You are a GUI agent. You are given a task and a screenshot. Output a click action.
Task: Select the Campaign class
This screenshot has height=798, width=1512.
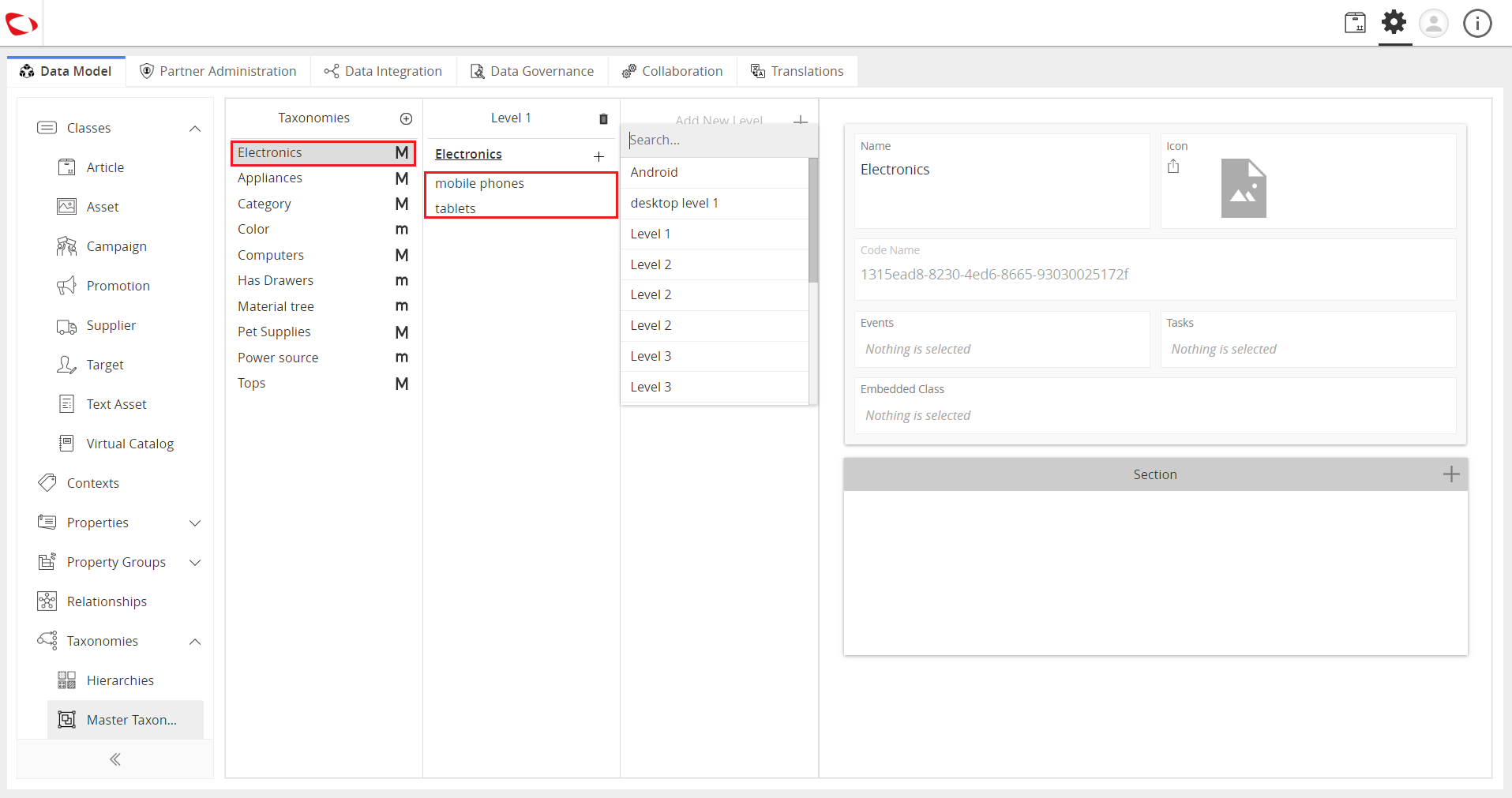tap(116, 246)
